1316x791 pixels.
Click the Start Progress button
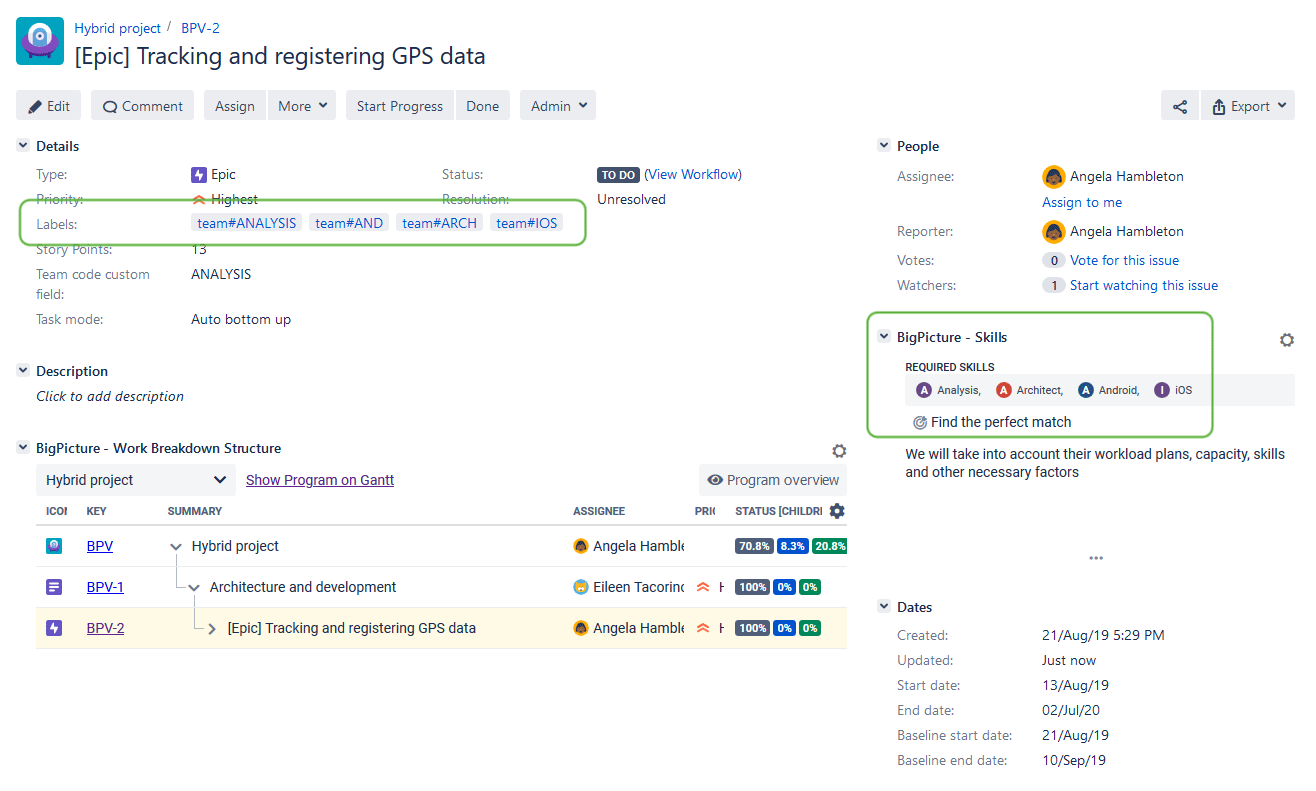click(x=399, y=105)
